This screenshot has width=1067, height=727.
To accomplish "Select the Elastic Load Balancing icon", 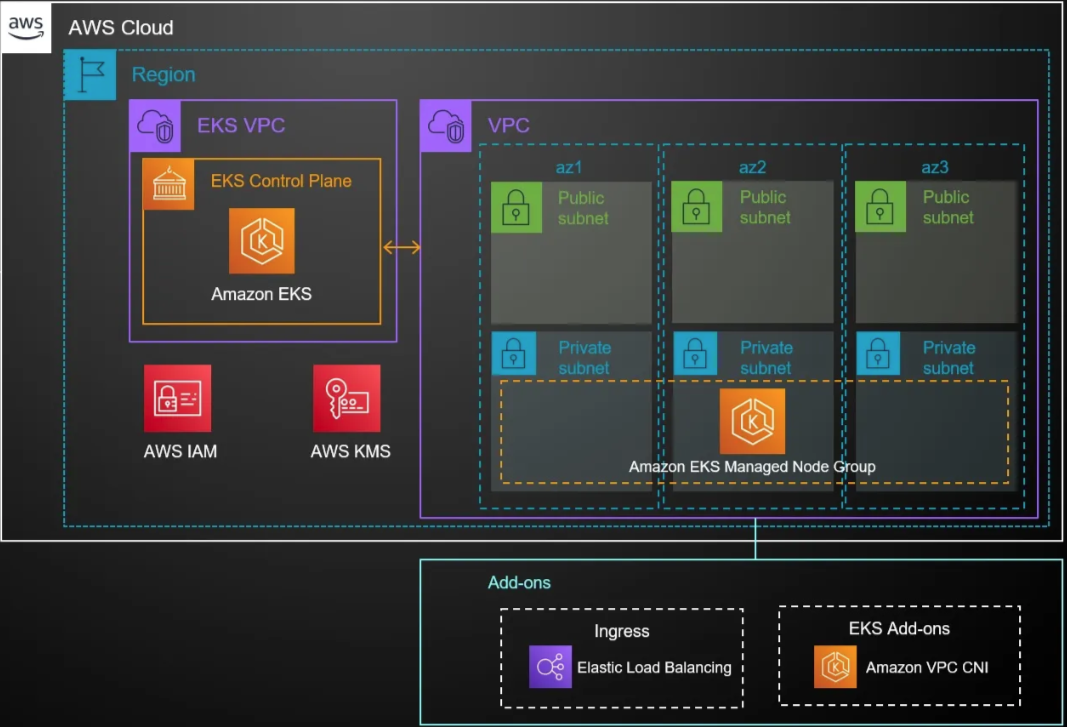I will [x=550, y=667].
